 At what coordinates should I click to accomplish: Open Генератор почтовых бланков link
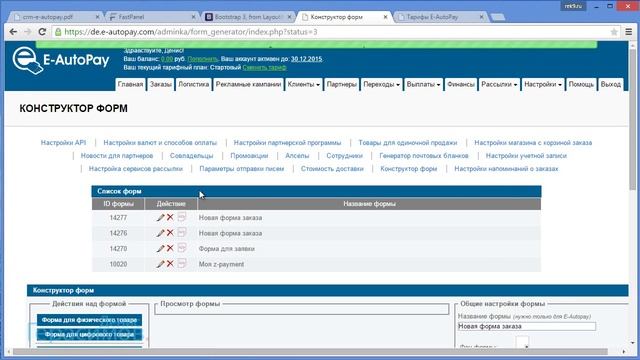click(424, 156)
